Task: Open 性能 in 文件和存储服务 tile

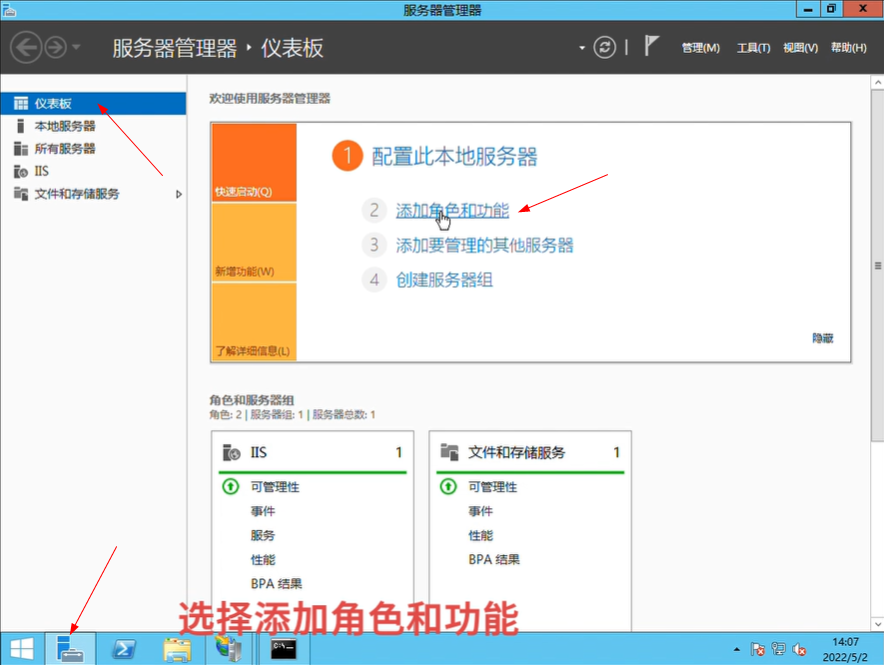Action: coord(480,535)
